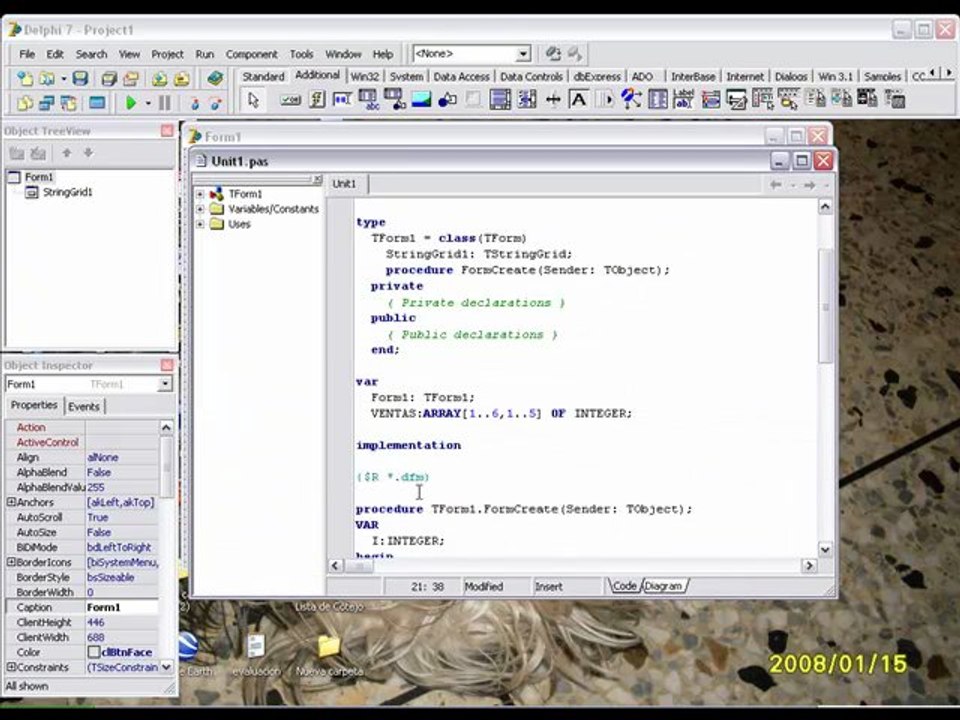
Task: Open the File menu
Action: click(27, 54)
